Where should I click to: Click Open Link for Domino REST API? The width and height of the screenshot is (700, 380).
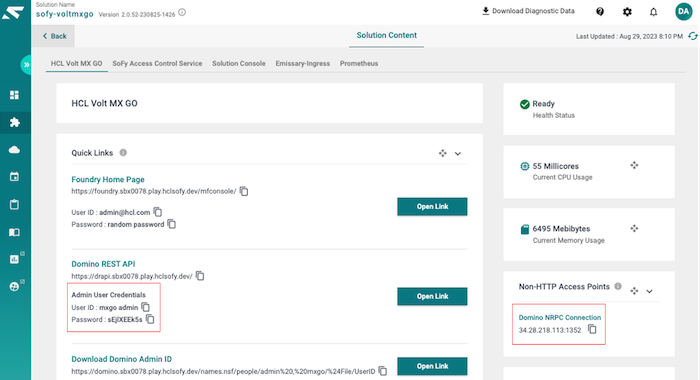point(432,296)
